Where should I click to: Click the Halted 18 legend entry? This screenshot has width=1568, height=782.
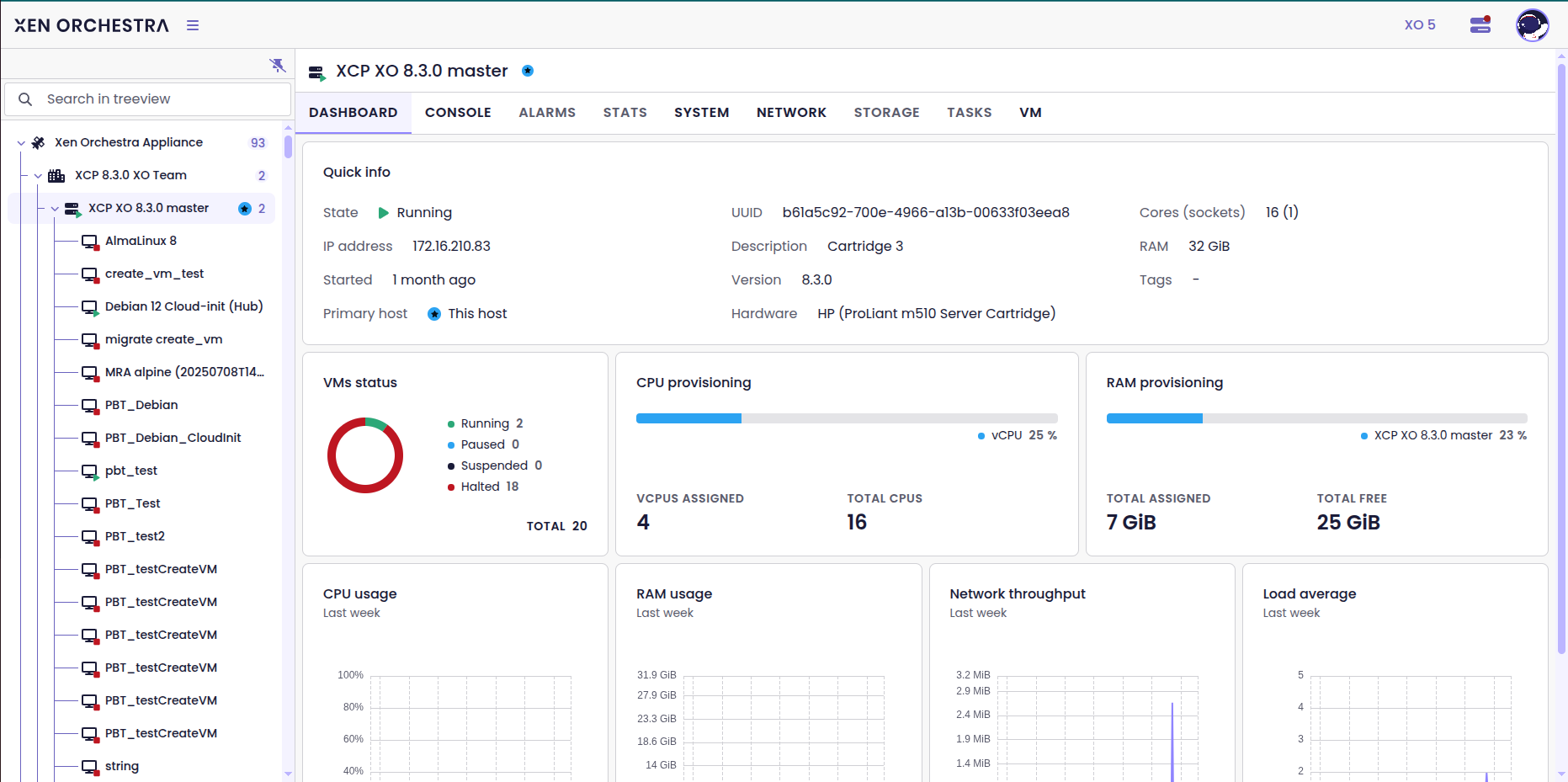coord(483,487)
